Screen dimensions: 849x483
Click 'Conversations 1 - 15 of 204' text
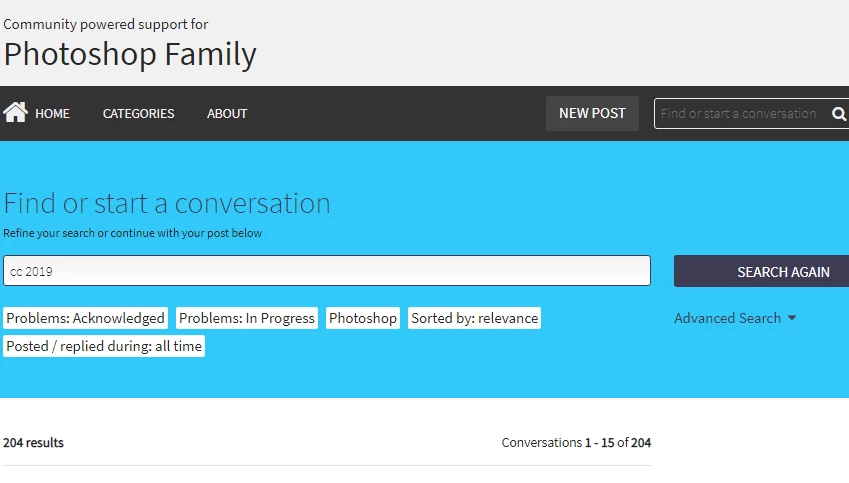[576, 442]
